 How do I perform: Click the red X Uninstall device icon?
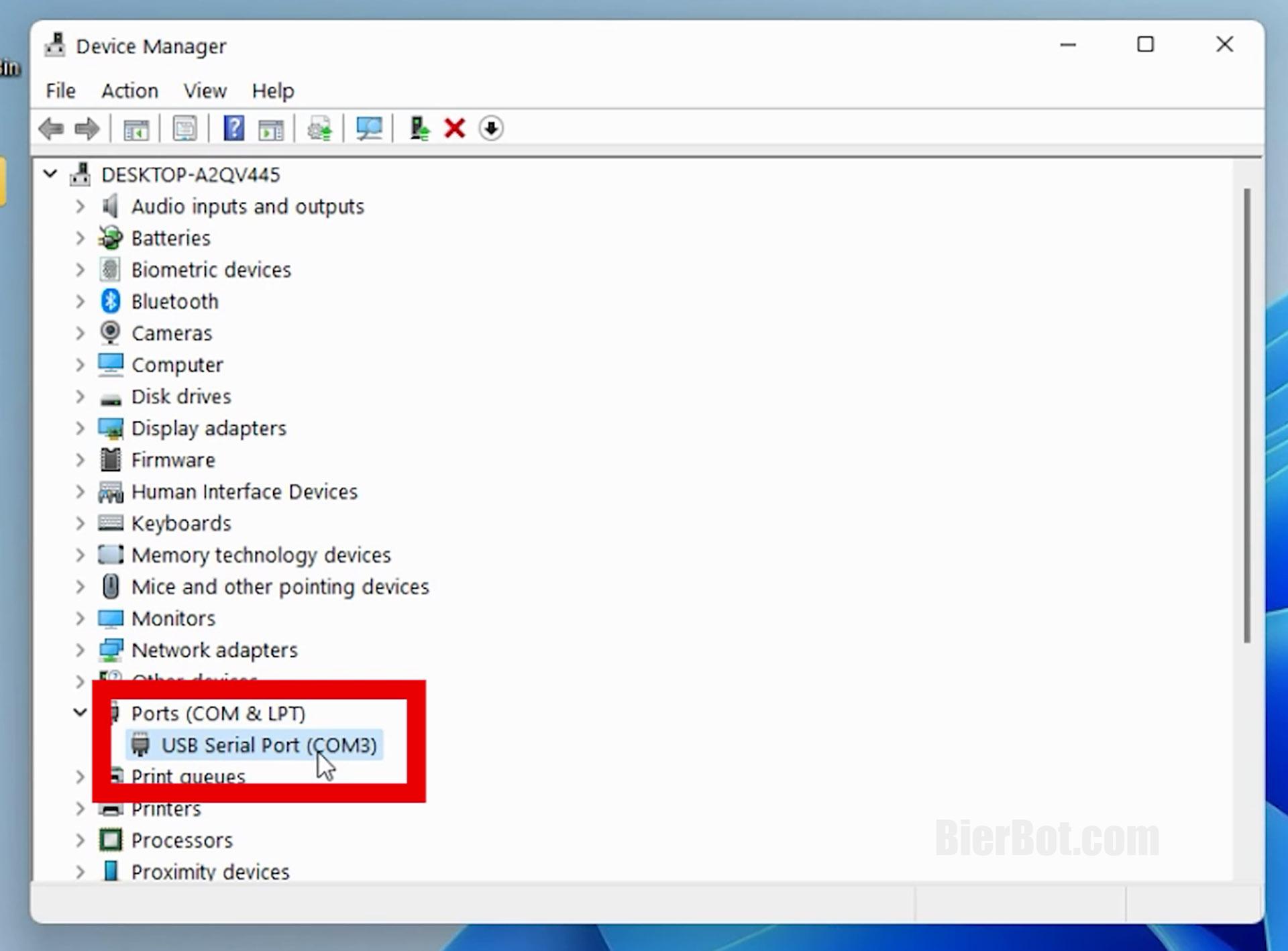pos(455,128)
